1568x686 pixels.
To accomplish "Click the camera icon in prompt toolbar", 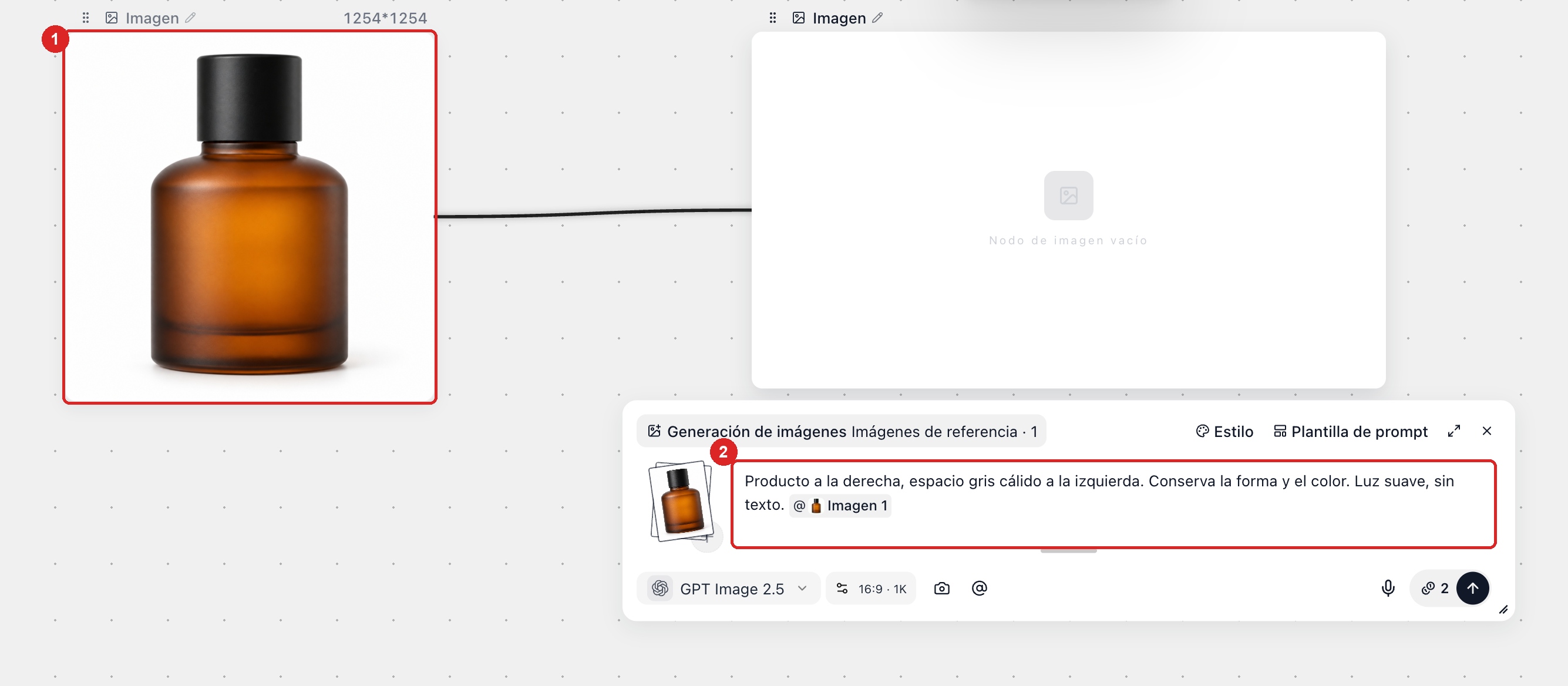I will pyautogui.click(x=941, y=588).
